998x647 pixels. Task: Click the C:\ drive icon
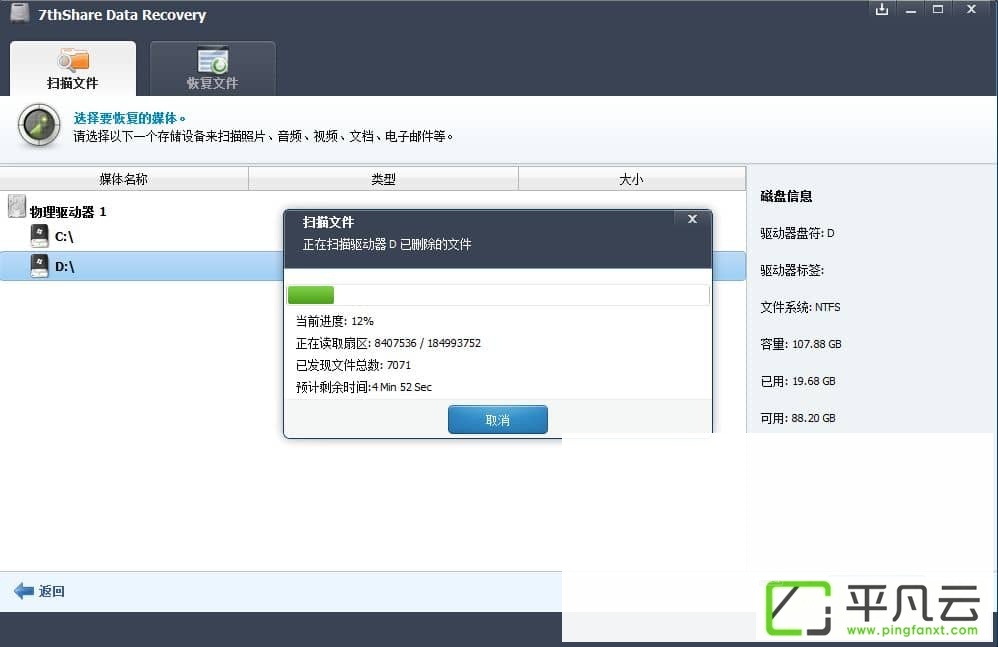pos(39,236)
